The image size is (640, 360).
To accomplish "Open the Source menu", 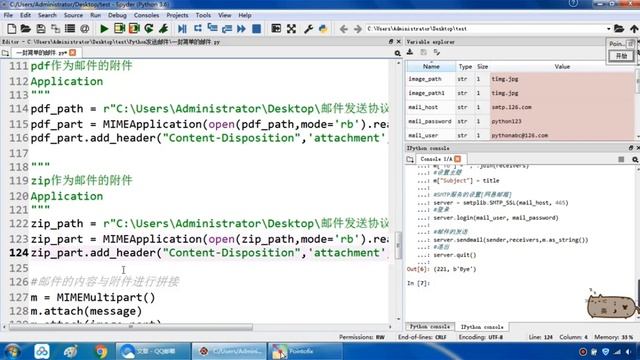I will 73,15.
